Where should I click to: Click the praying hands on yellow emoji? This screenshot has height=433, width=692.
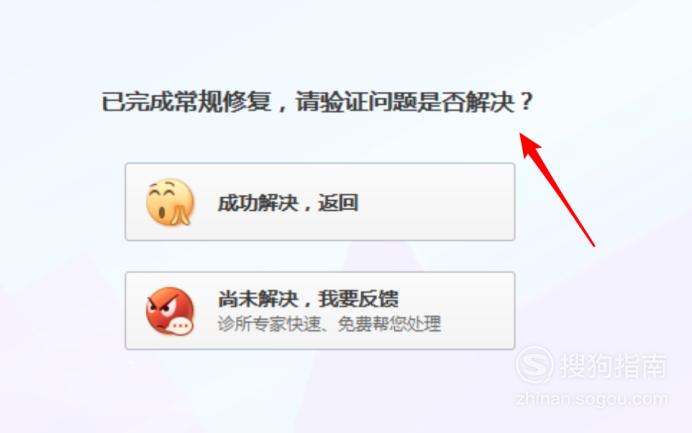[182, 214]
